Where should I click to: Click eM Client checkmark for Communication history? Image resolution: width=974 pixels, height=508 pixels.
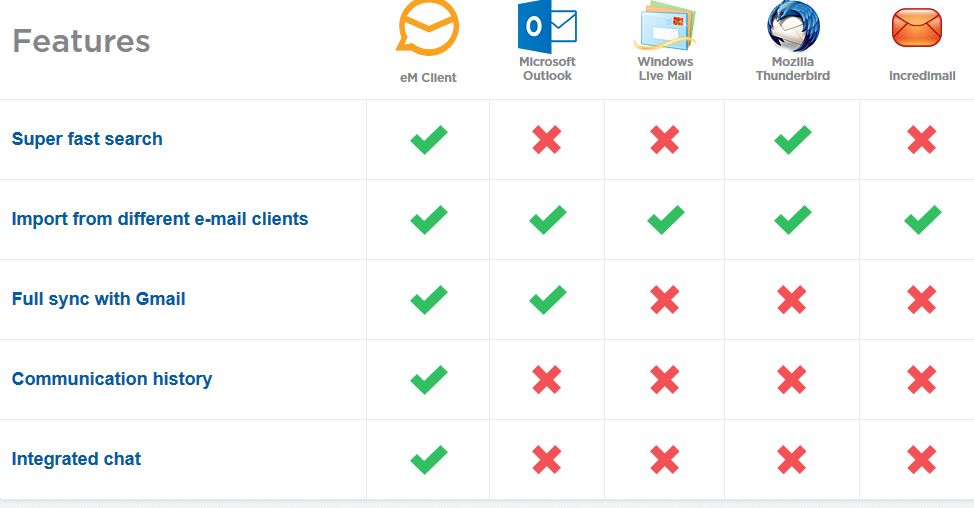429,379
